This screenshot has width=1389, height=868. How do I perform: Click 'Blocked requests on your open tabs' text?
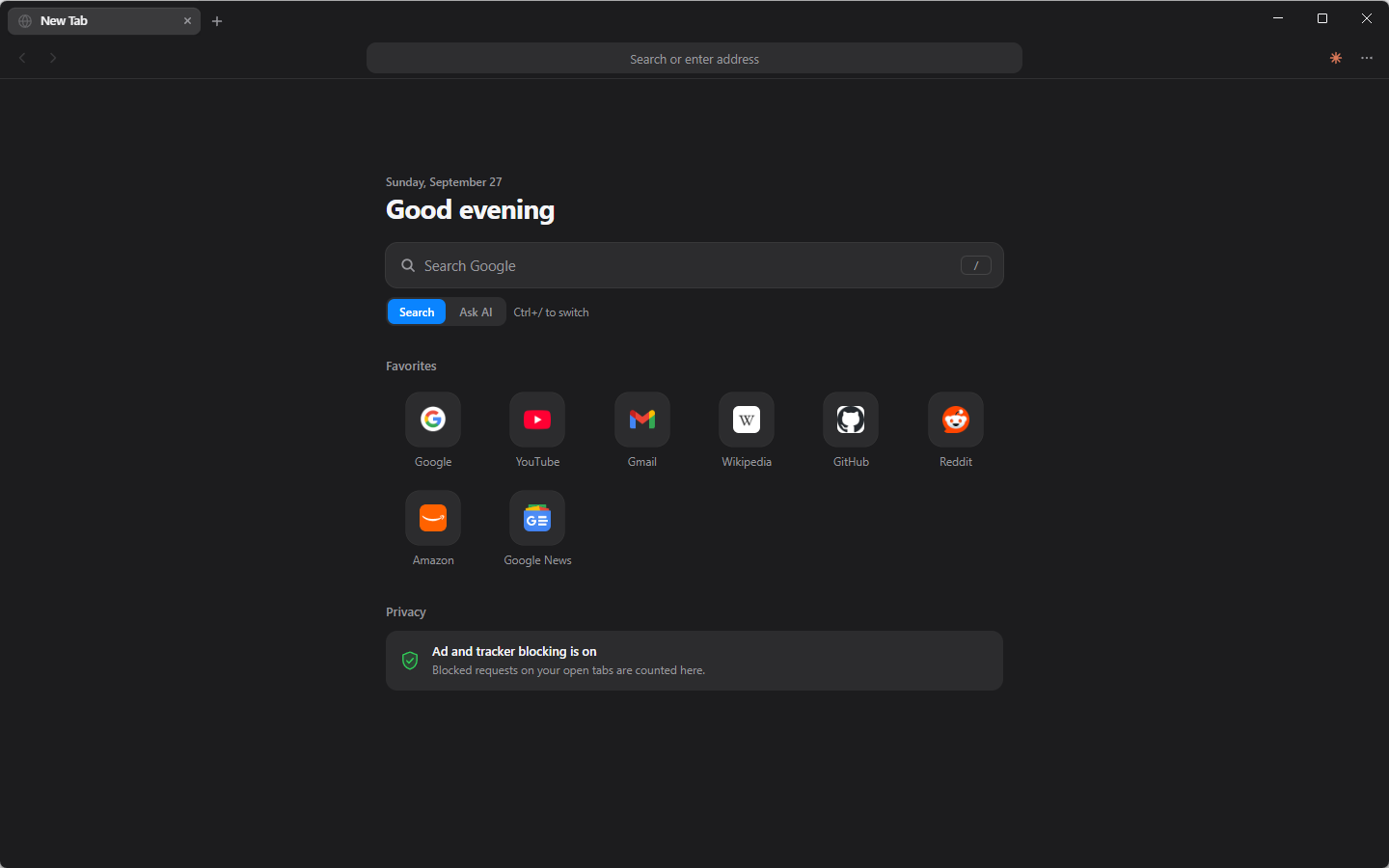[x=568, y=670]
